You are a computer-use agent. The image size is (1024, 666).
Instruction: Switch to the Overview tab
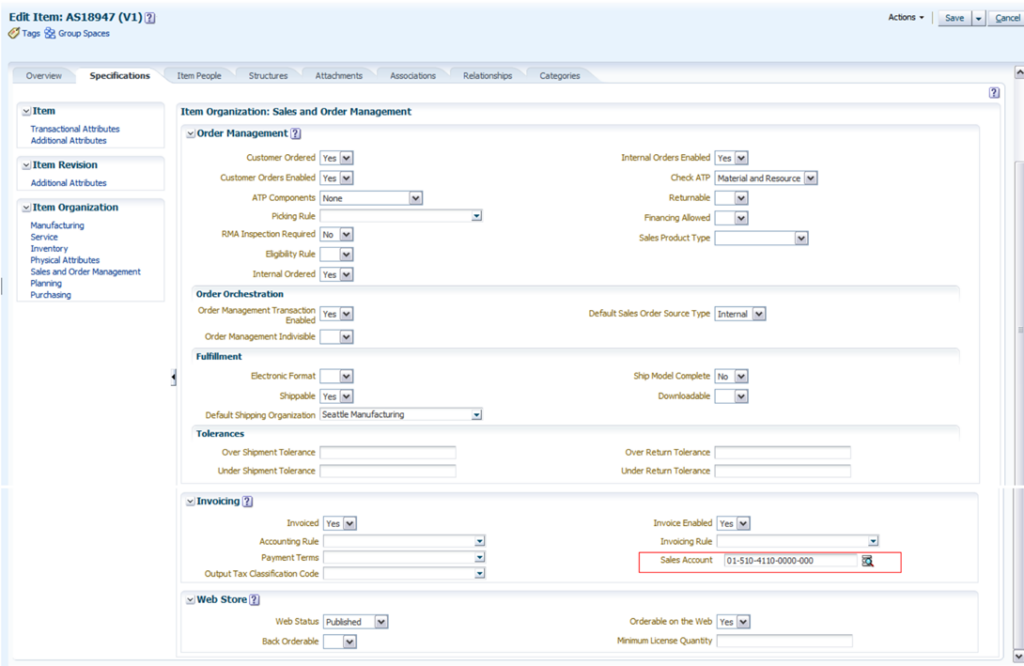click(43, 76)
